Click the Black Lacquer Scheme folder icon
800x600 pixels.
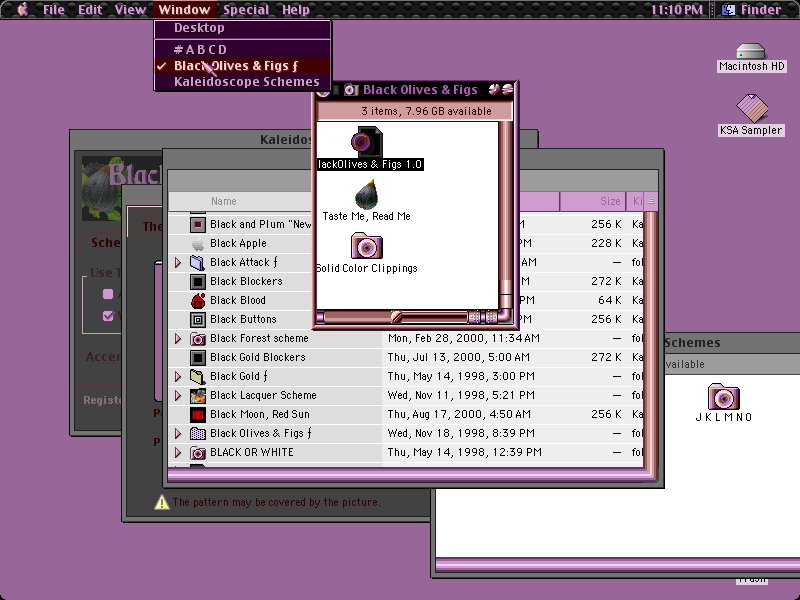click(198, 395)
